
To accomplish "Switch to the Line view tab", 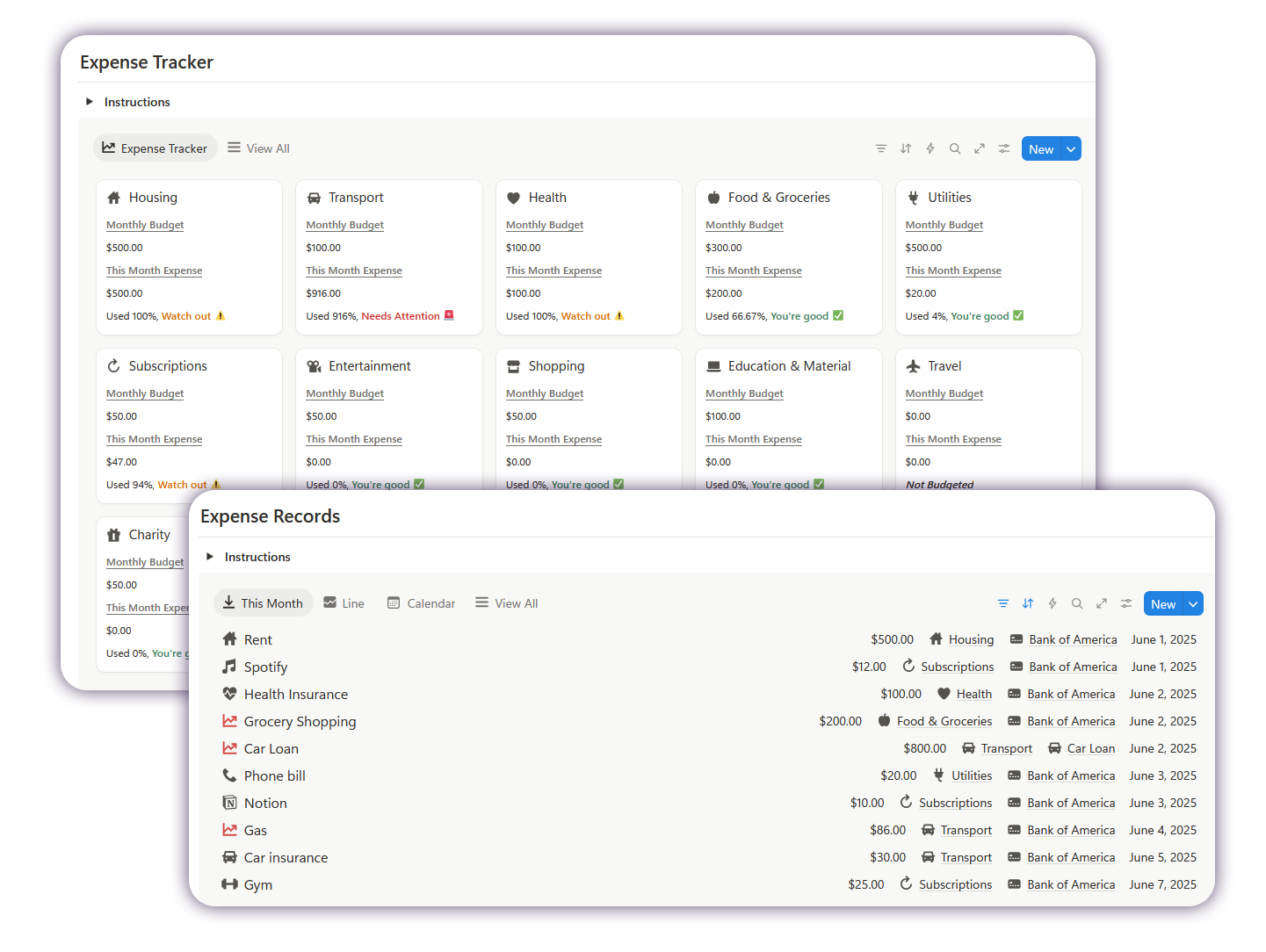I will [344, 603].
